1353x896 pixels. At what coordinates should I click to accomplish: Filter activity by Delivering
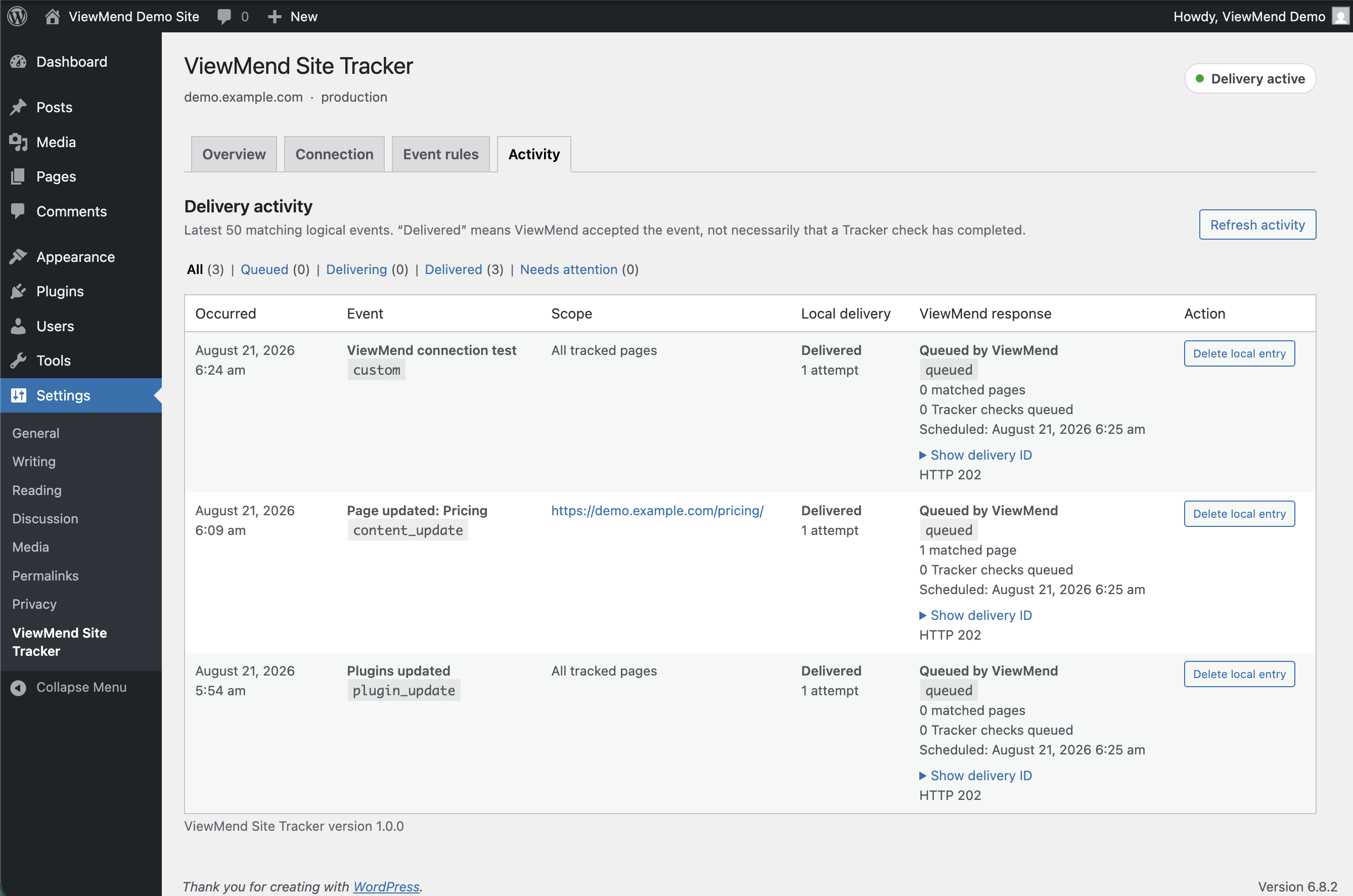(356, 269)
